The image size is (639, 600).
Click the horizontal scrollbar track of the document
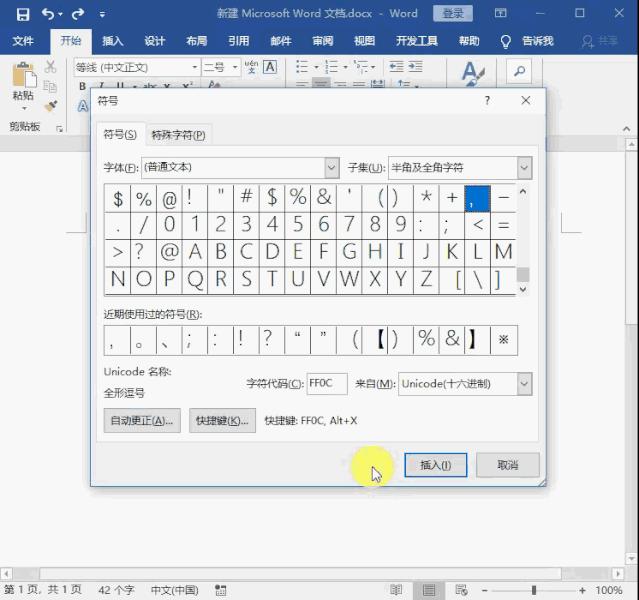coord(300,574)
